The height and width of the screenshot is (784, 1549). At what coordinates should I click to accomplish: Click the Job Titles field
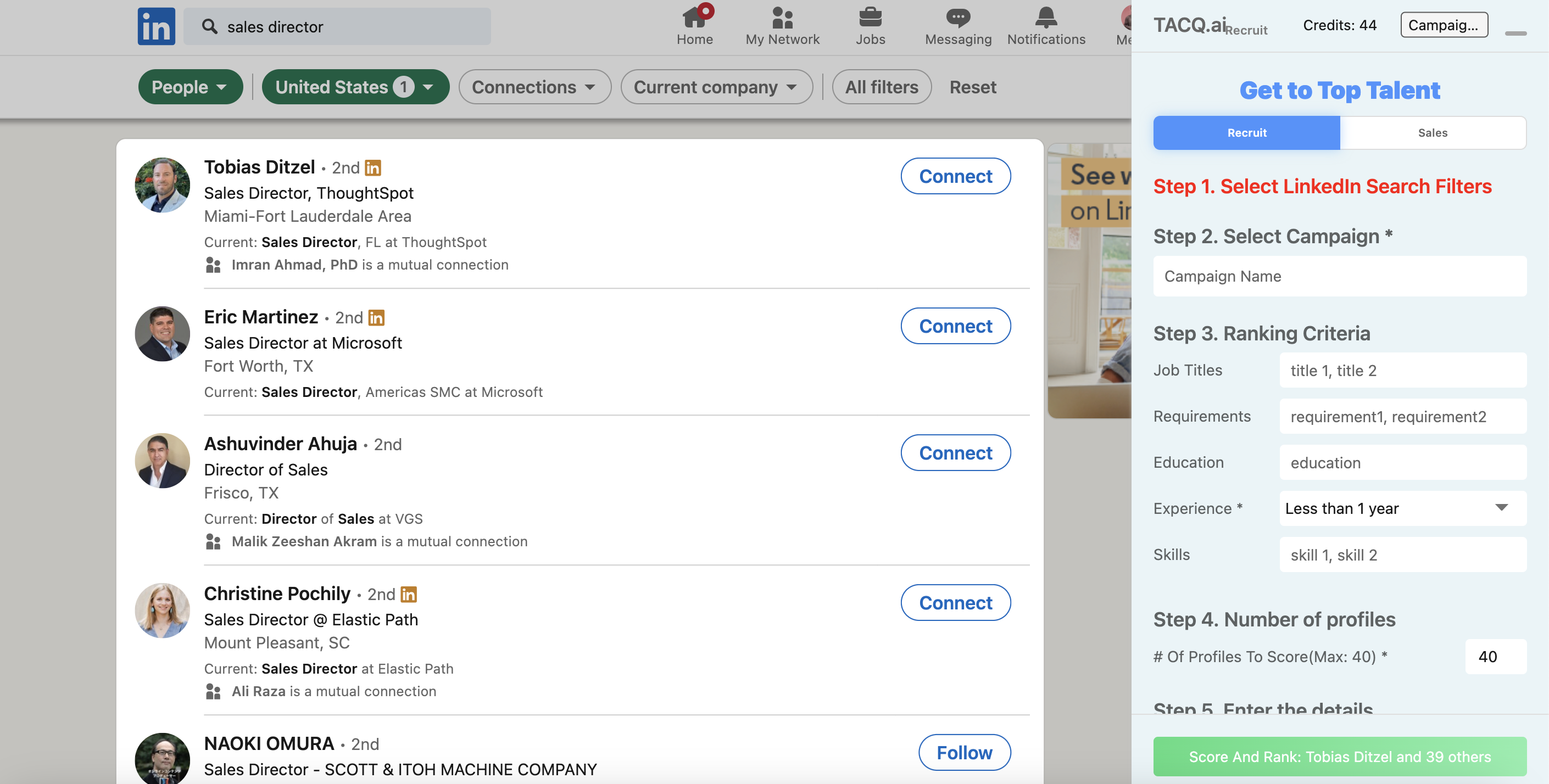[x=1402, y=371]
